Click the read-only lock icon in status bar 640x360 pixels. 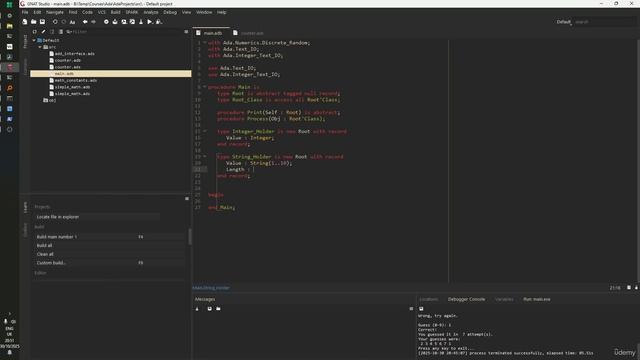(636, 288)
